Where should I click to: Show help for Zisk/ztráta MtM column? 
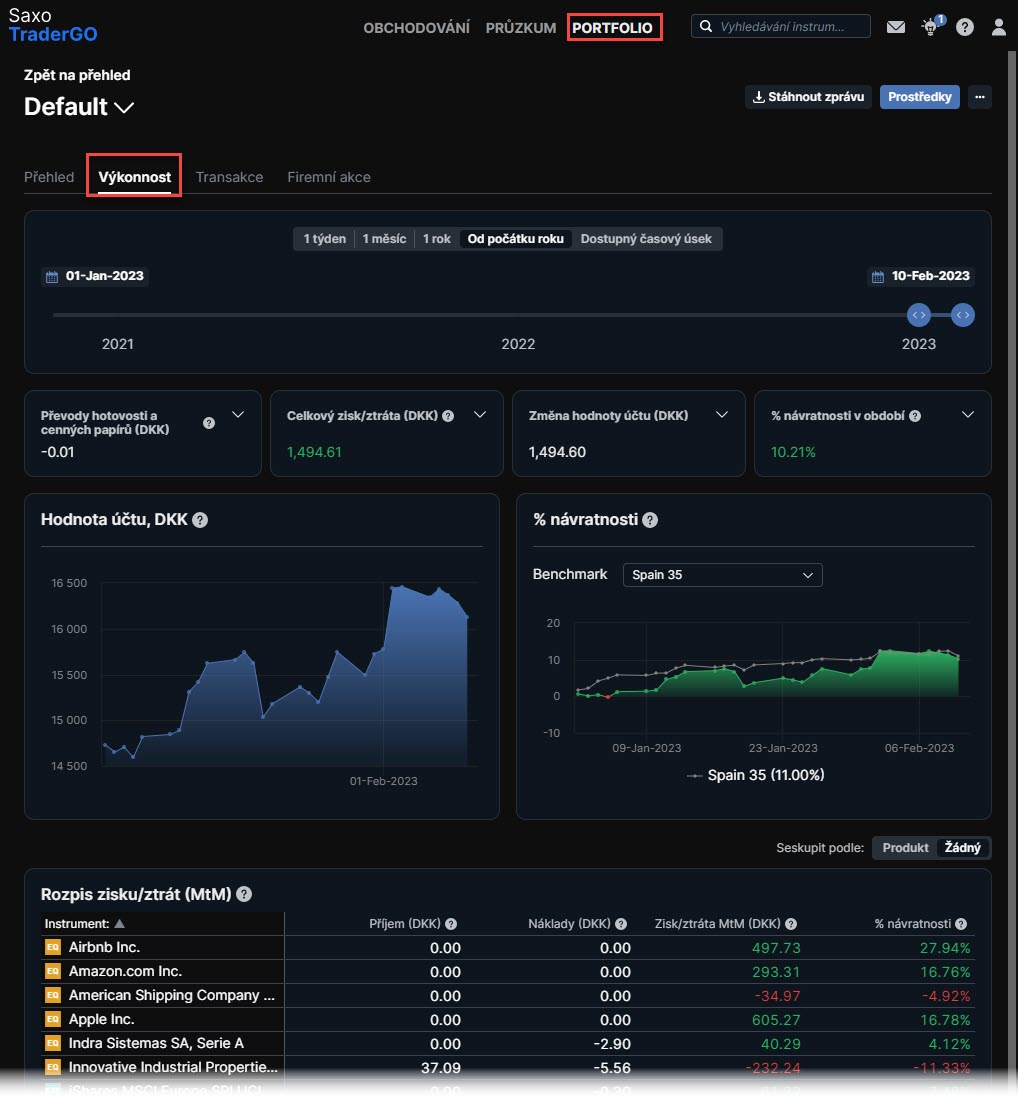pos(790,924)
